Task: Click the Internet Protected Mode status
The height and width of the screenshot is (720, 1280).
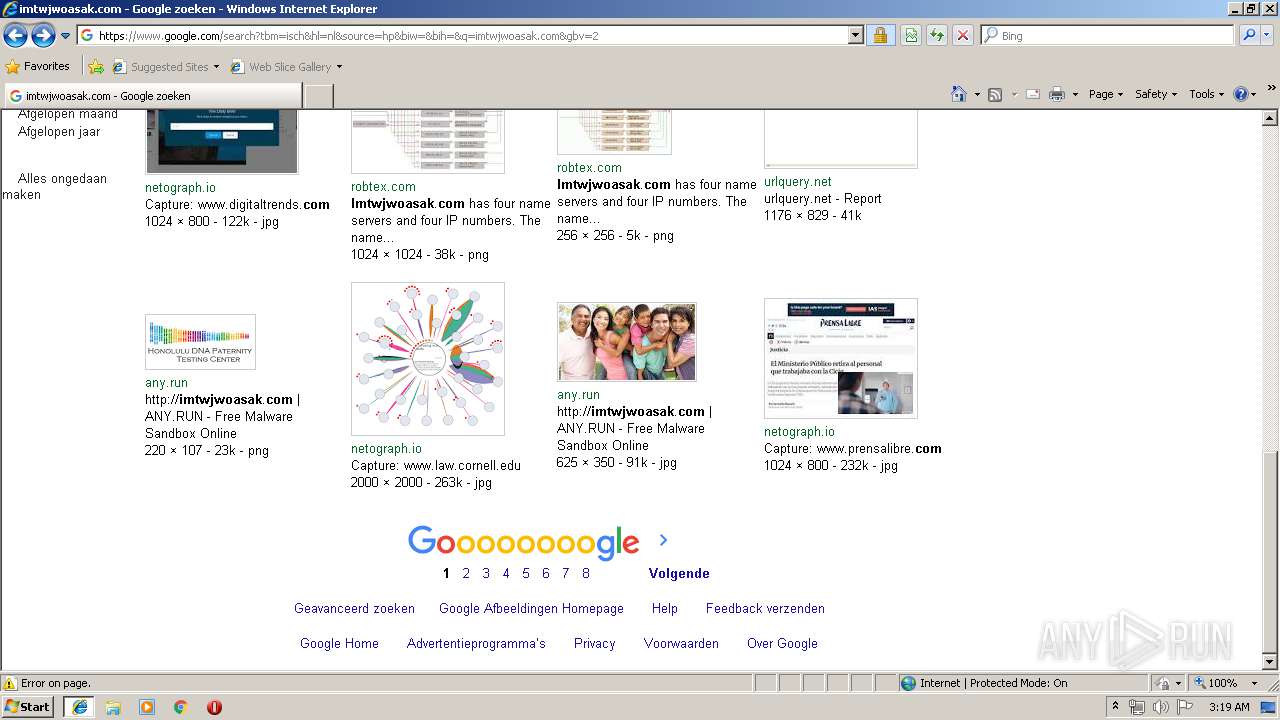Action: coord(984,683)
